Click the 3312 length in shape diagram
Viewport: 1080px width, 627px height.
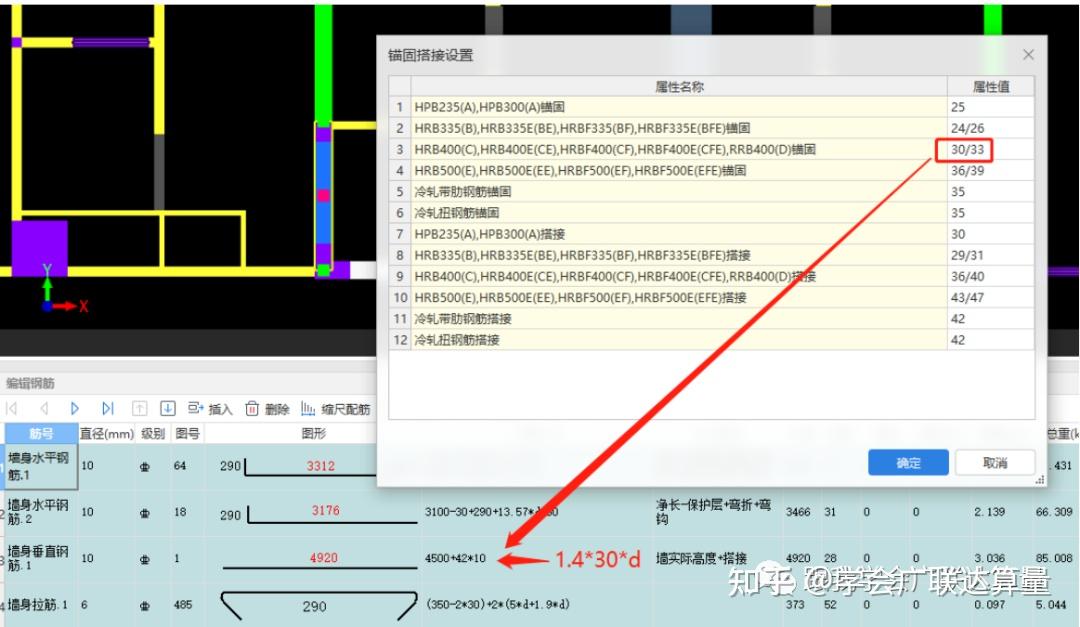(x=321, y=466)
